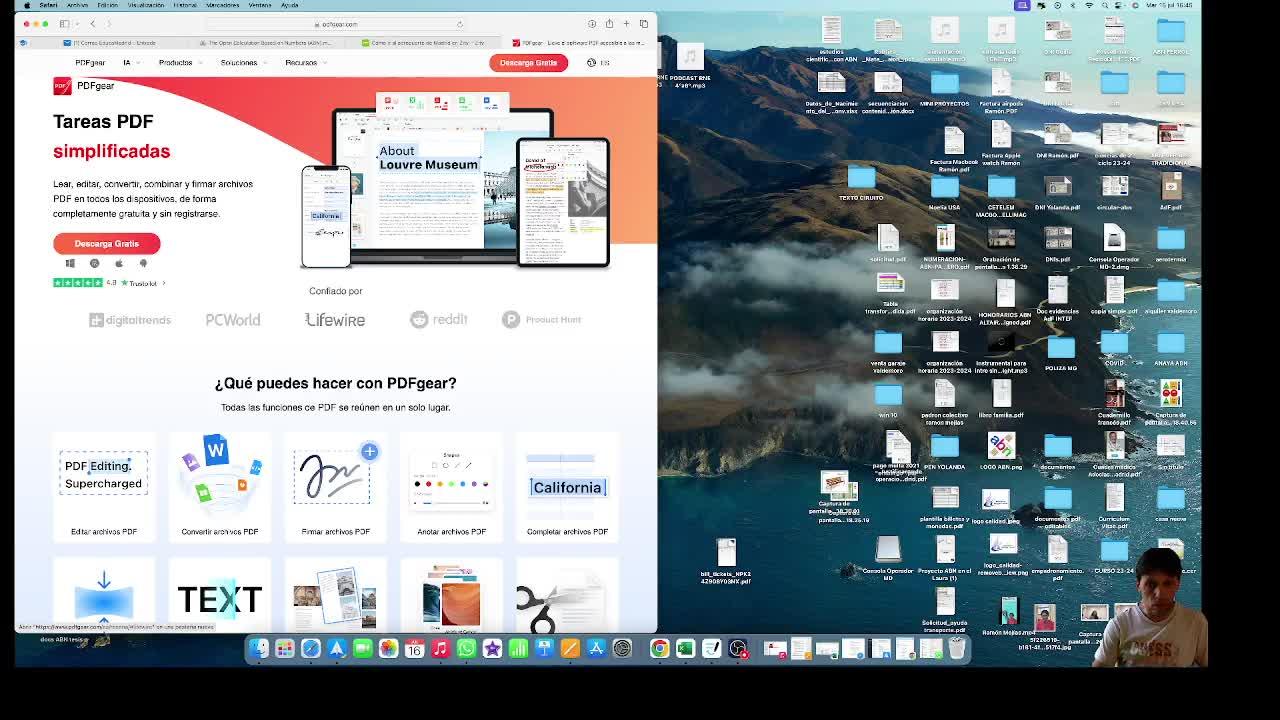The width and height of the screenshot is (1280, 720).
Task: Open the Completar archivos PDF card
Action: [567, 488]
